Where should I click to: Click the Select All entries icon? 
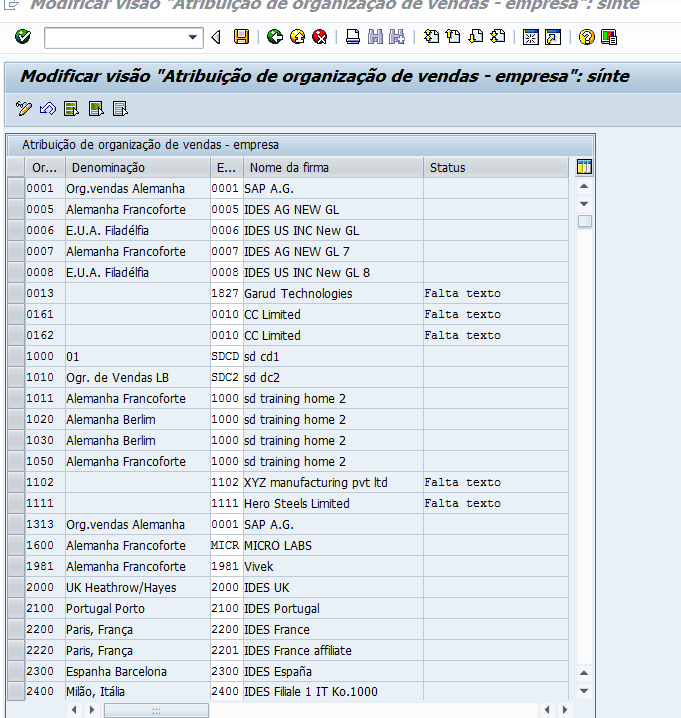click(72, 109)
